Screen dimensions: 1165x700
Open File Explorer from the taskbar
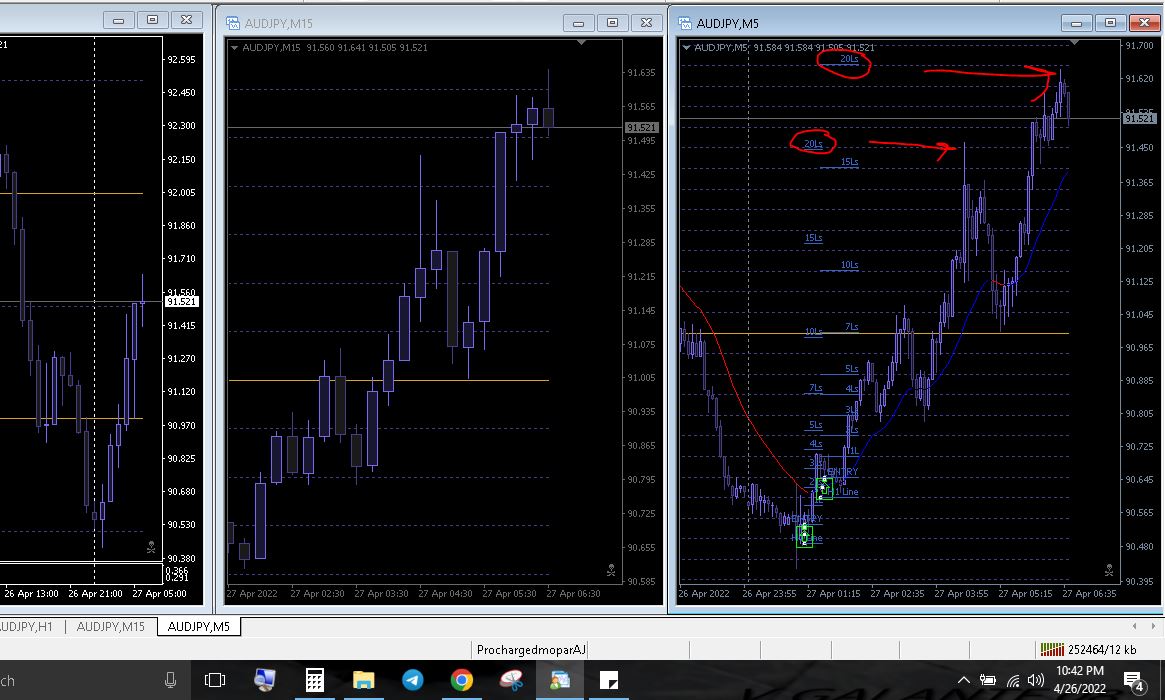[363, 680]
